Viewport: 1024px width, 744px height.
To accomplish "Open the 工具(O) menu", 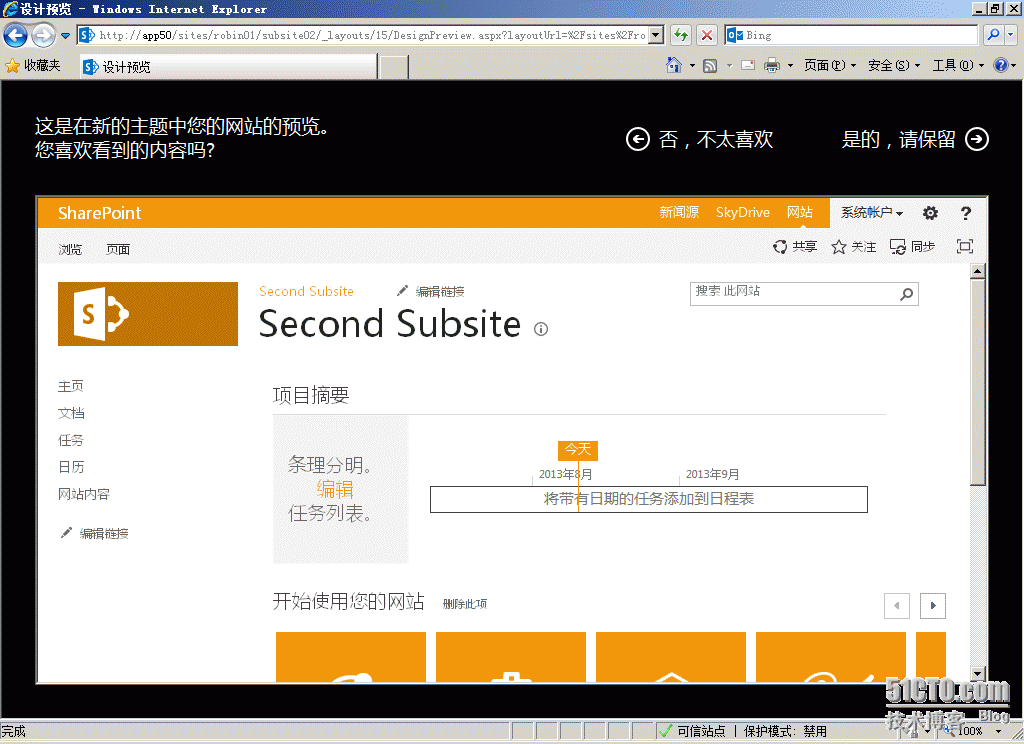I will point(957,65).
